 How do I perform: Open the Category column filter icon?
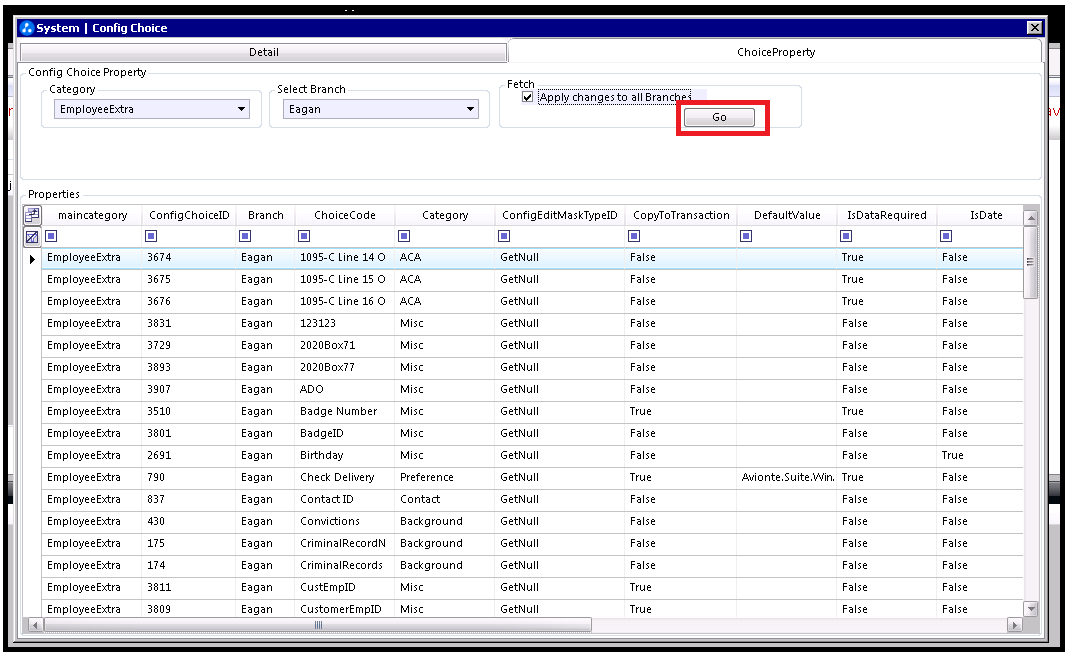tap(404, 236)
